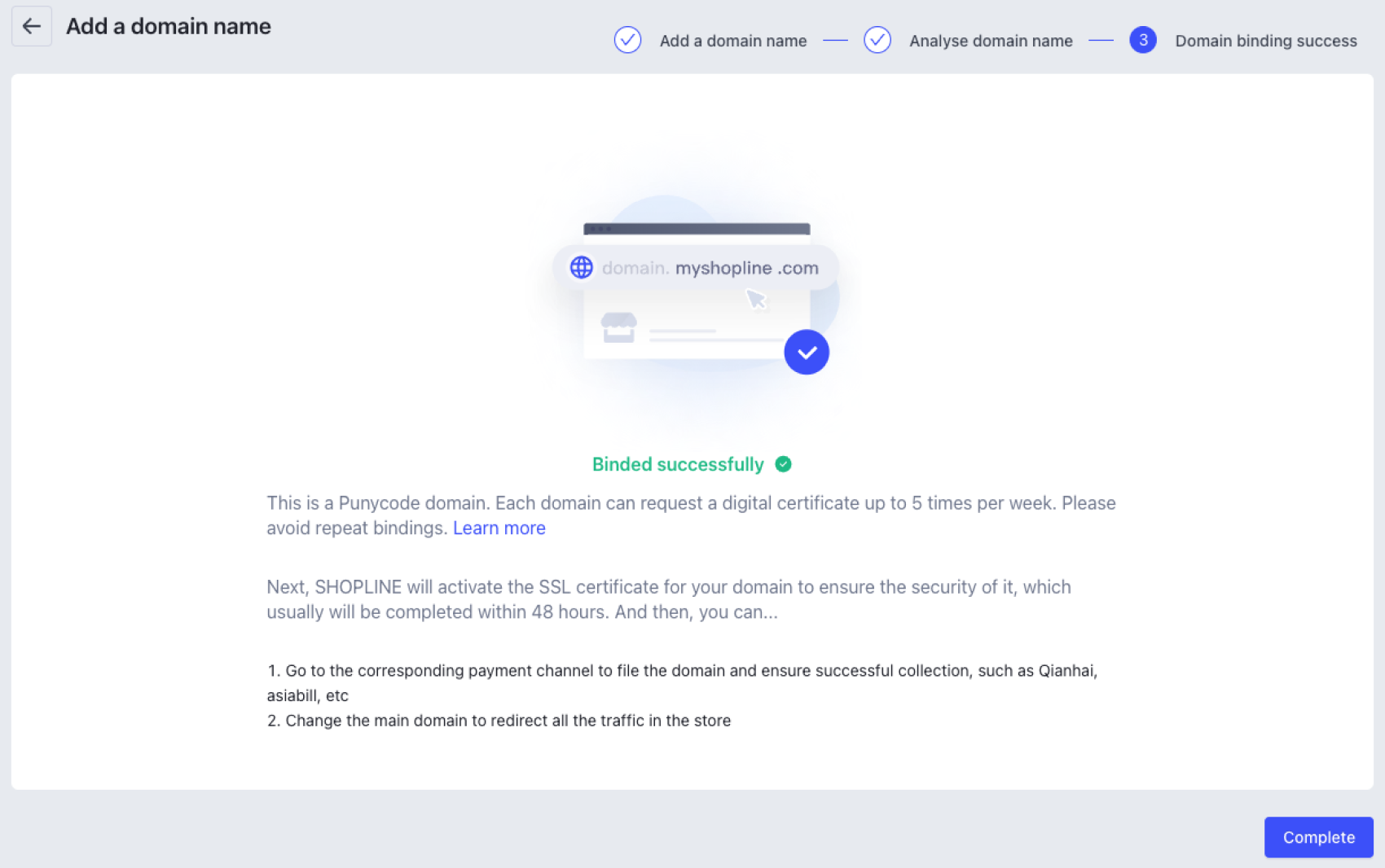Image resolution: width=1385 pixels, height=868 pixels.
Task: Click the globe icon in the illustration
Action: point(581,267)
